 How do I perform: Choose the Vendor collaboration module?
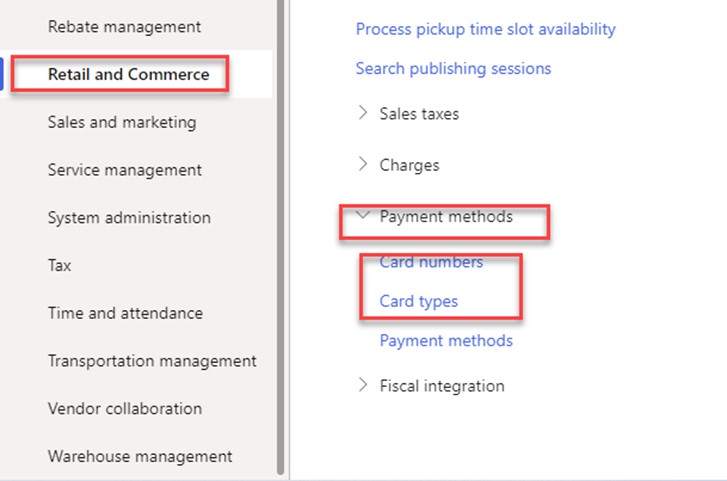point(124,408)
